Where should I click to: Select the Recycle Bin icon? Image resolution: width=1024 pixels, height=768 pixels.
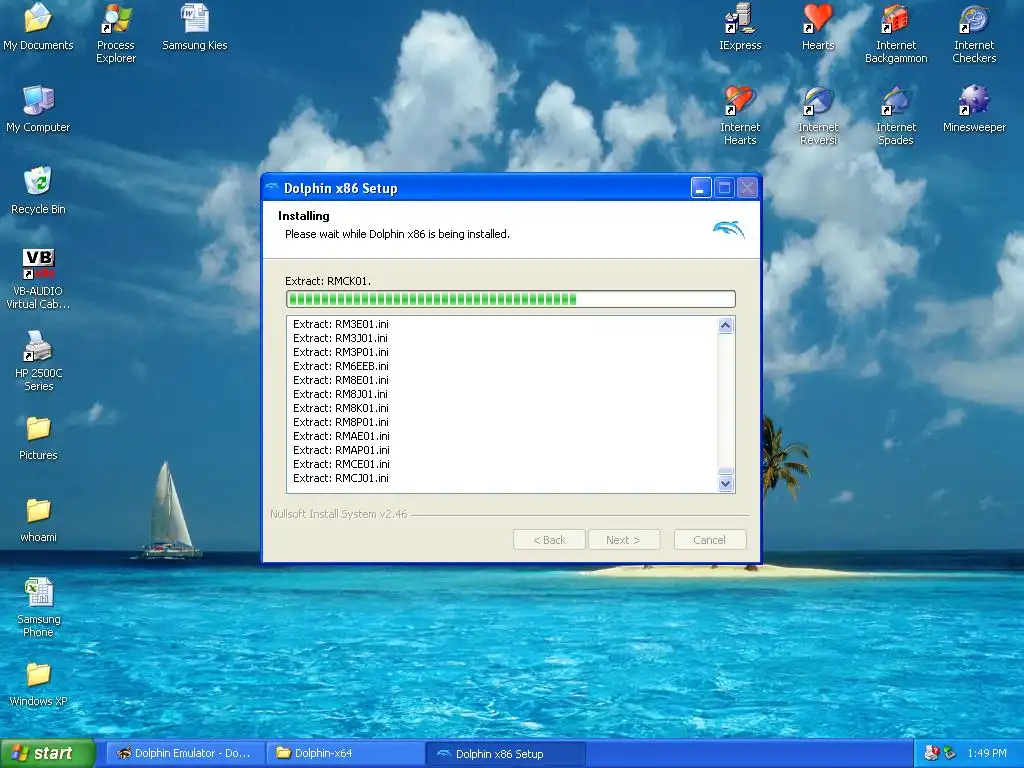[38, 191]
